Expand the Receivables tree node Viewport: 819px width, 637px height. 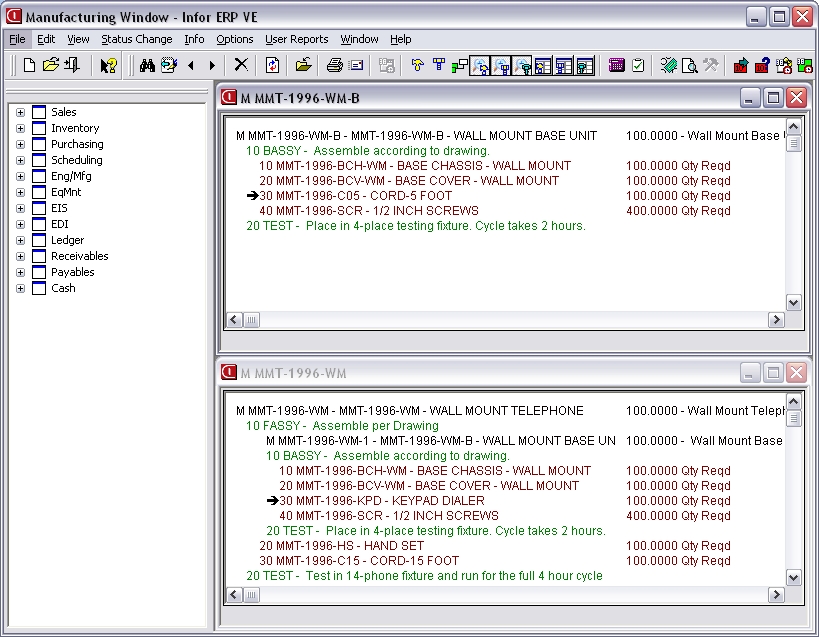click(x=20, y=256)
